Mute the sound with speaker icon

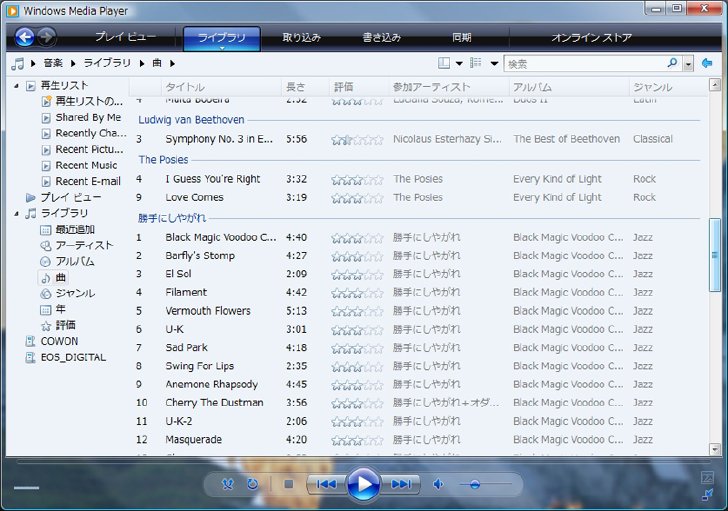click(x=437, y=485)
